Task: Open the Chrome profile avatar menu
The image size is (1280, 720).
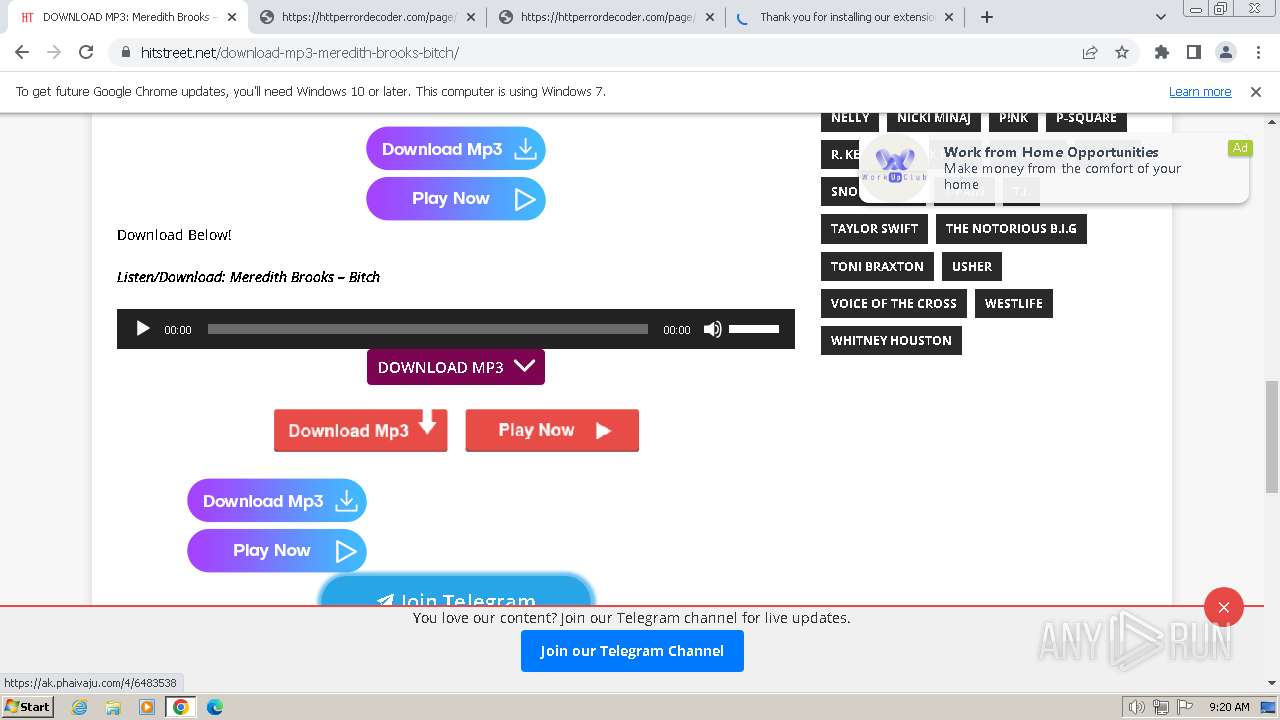Action: click(1226, 53)
